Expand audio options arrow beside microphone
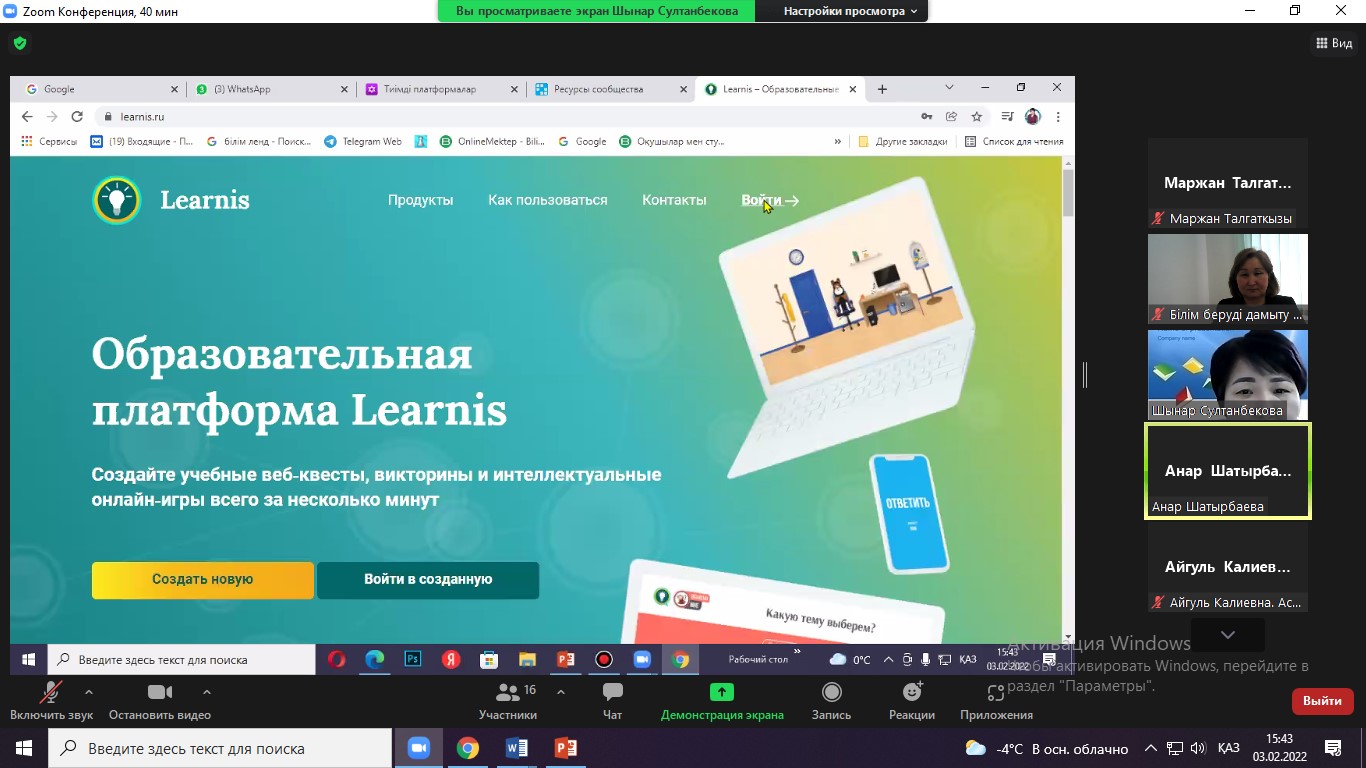Screen dimensions: 1366x768 89,691
